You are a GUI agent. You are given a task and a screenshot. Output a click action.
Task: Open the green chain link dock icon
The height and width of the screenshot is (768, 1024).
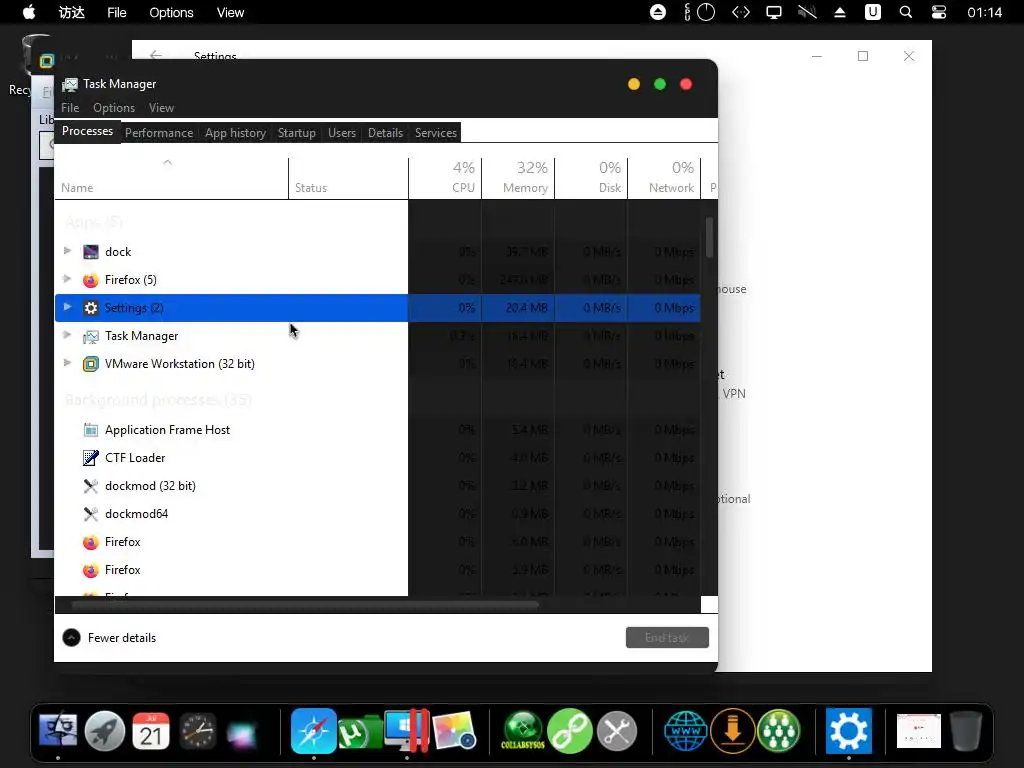569,731
